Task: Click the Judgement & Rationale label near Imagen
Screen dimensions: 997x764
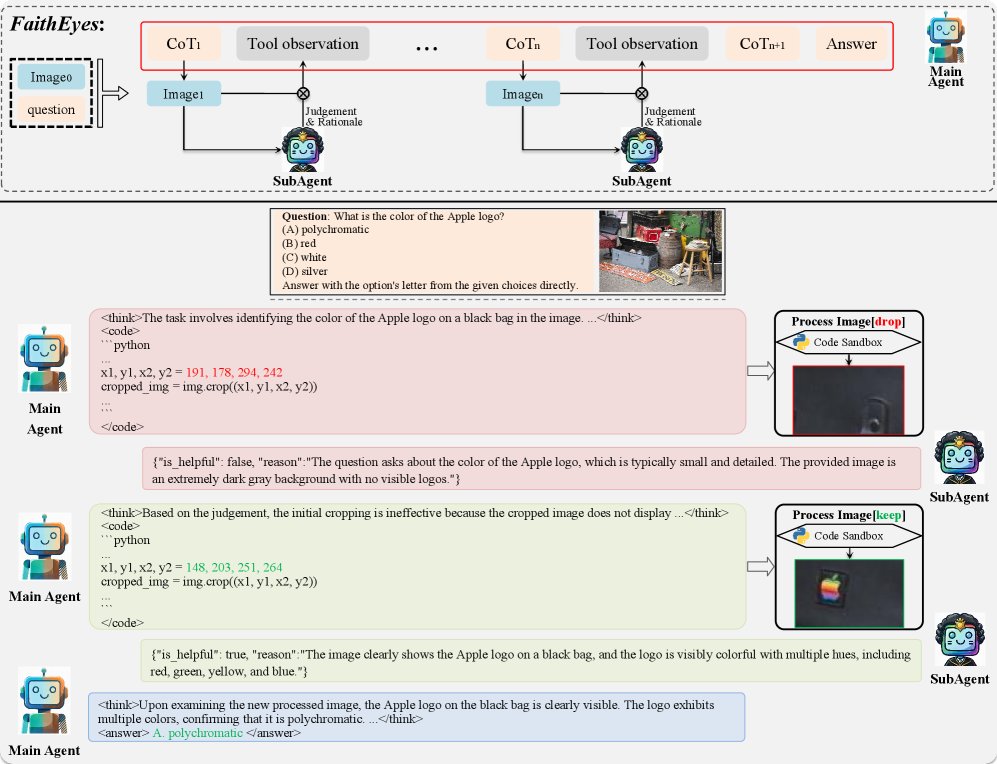Action: tap(673, 116)
